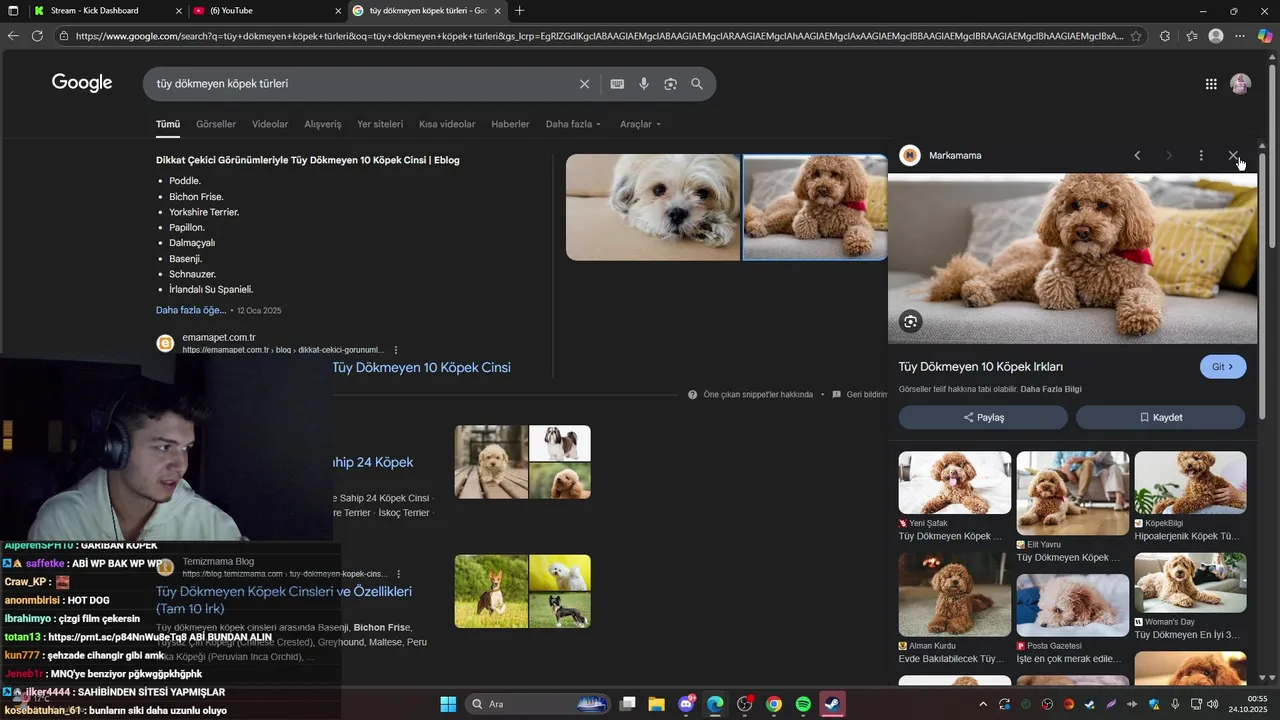
Task: Expand the Araçlar tools dropdown
Action: pos(640,124)
